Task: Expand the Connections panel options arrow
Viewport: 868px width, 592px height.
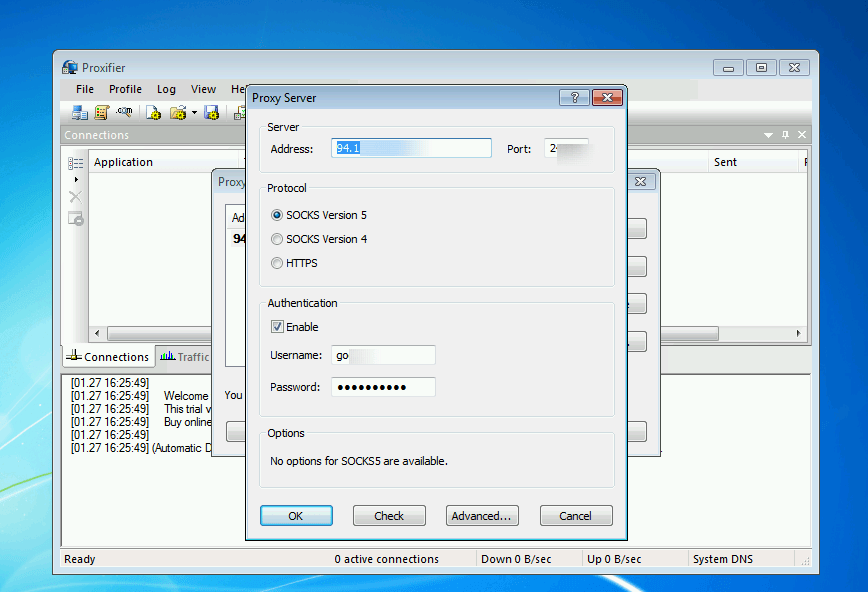Action: (x=768, y=135)
